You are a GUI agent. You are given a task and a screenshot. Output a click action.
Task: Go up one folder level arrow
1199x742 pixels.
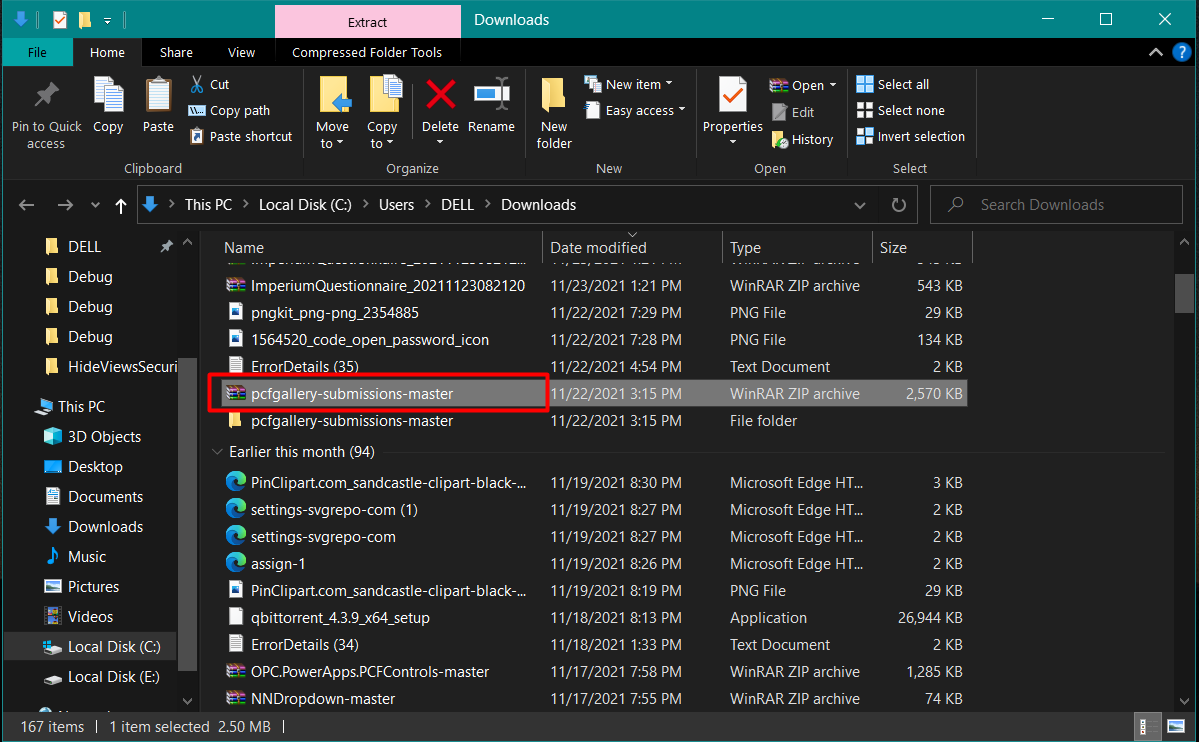(121, 205)
